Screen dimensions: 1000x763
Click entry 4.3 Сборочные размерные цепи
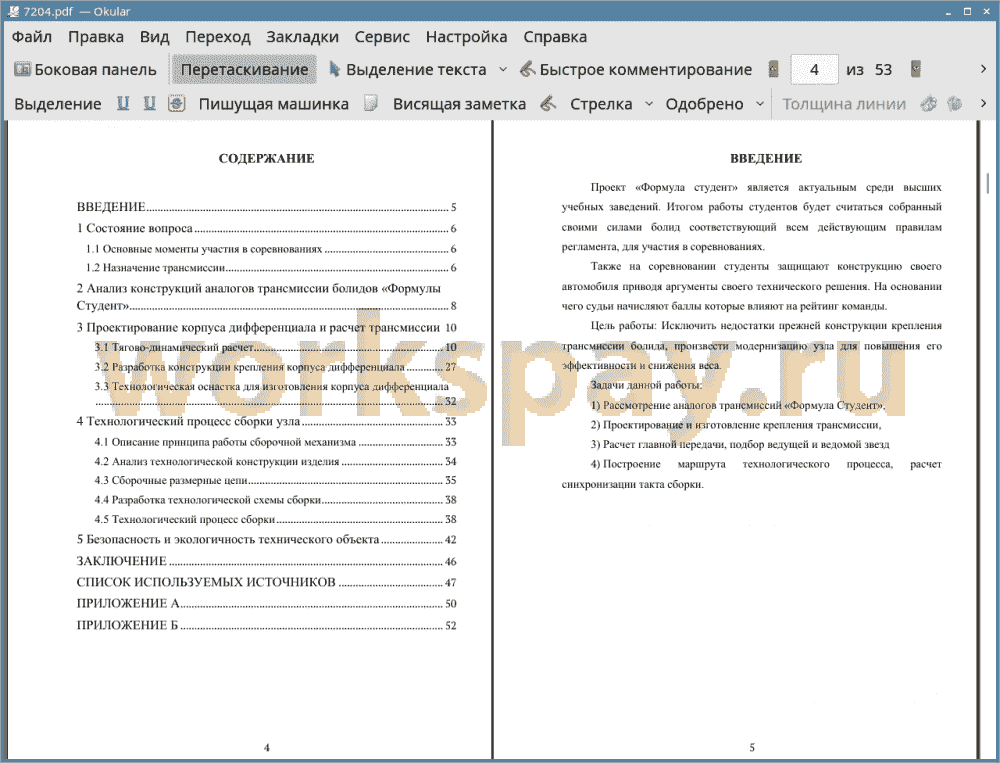tap(276, 480)
